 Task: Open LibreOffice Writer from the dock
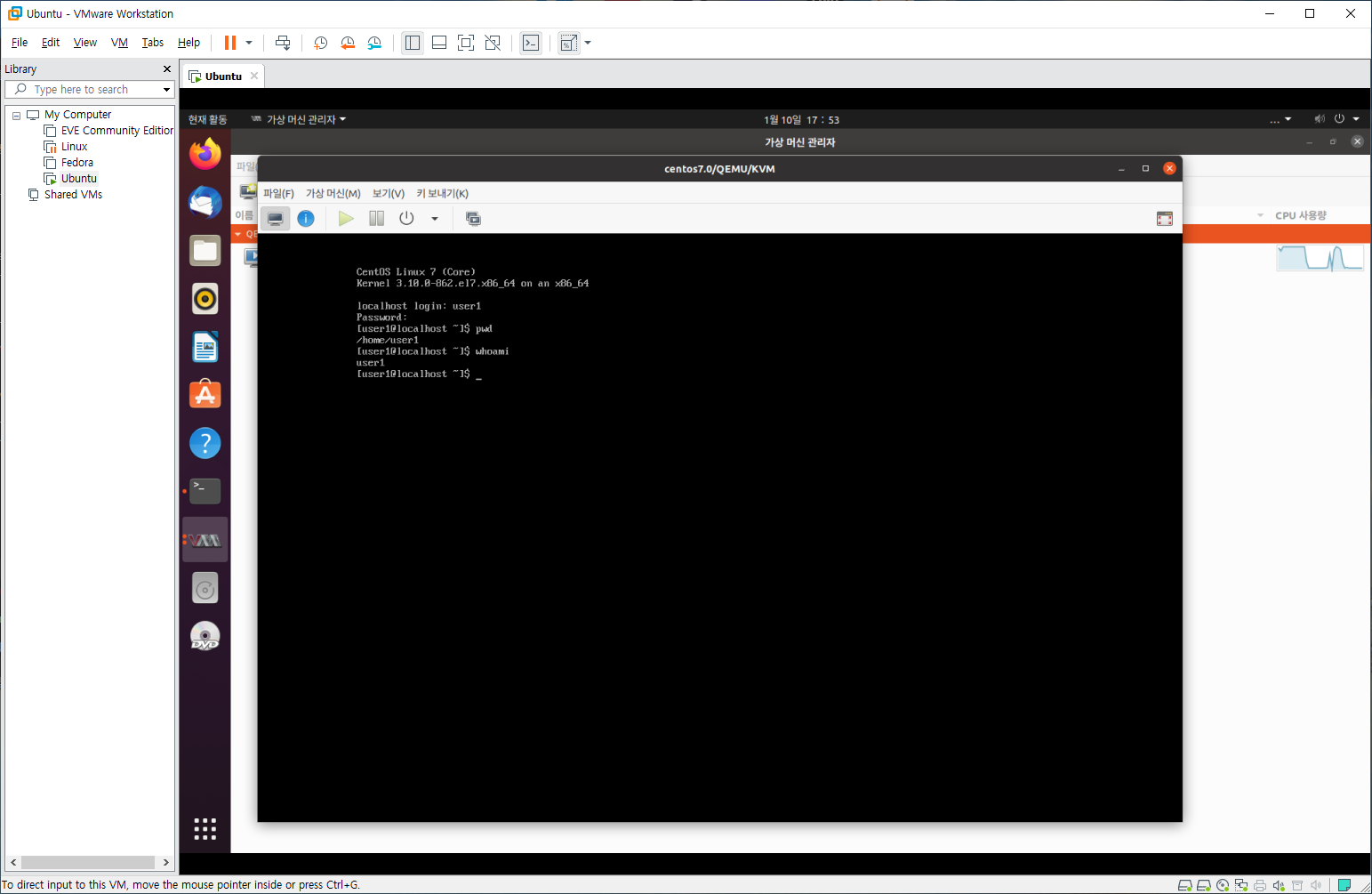pos(205,347)
